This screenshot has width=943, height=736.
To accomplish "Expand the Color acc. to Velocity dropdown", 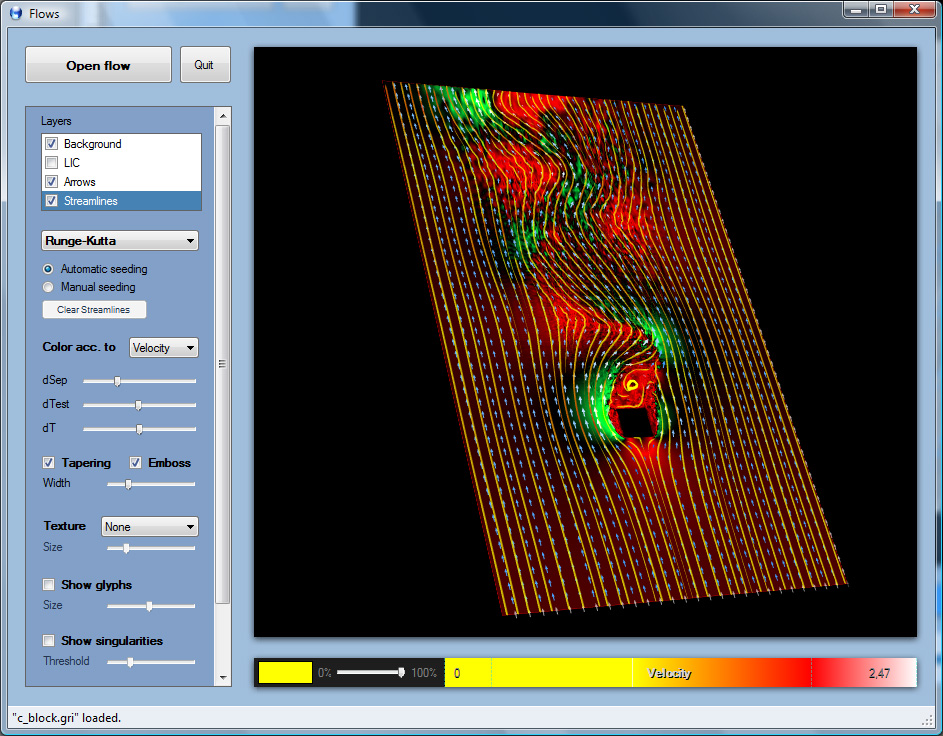I will [164, 348].
